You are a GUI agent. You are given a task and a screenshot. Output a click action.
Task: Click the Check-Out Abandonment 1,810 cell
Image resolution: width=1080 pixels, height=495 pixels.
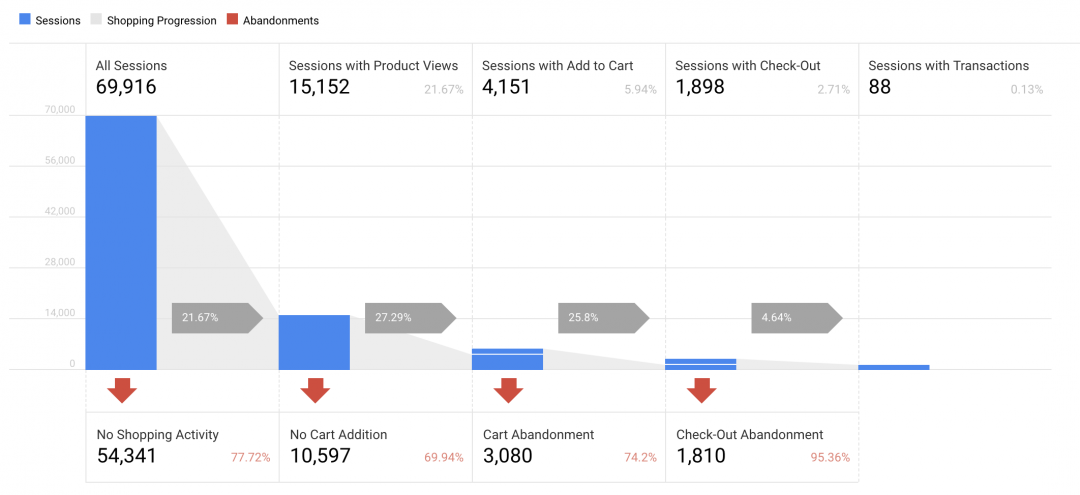point(762,447)
